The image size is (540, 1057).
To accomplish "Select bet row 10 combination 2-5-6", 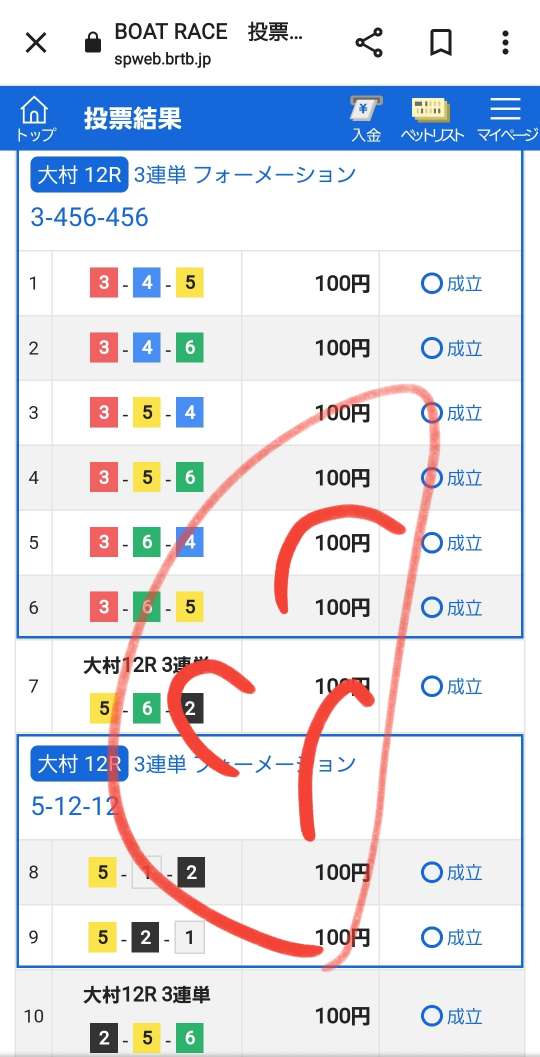I will pos(146,1037).
